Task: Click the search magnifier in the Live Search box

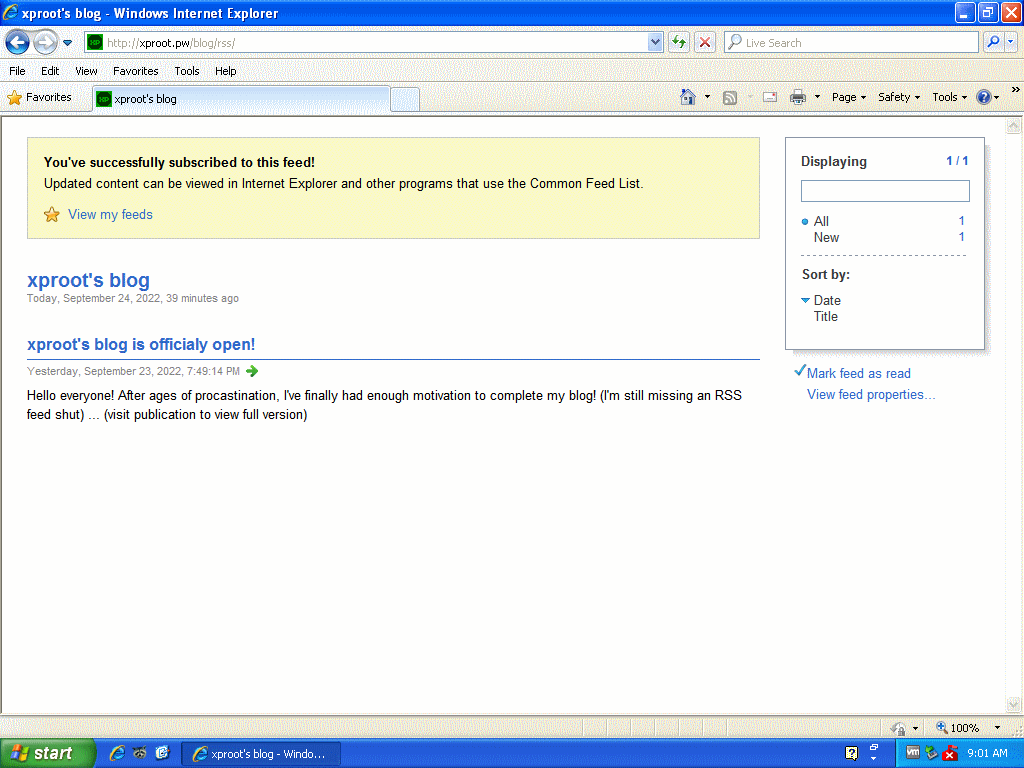Action: (993, 42)
